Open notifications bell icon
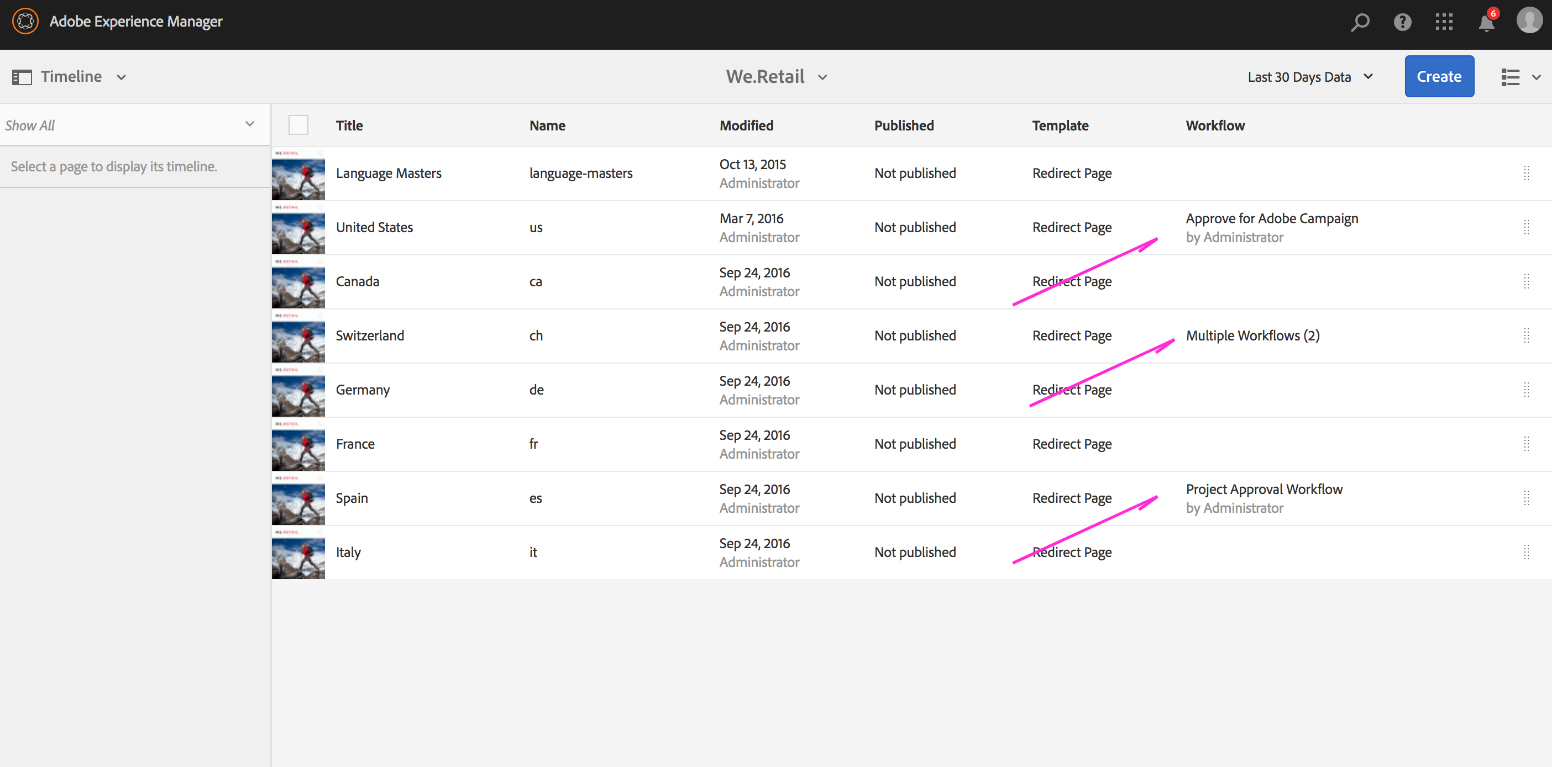Screen dimensions: 1552x767 (1487, 22)
